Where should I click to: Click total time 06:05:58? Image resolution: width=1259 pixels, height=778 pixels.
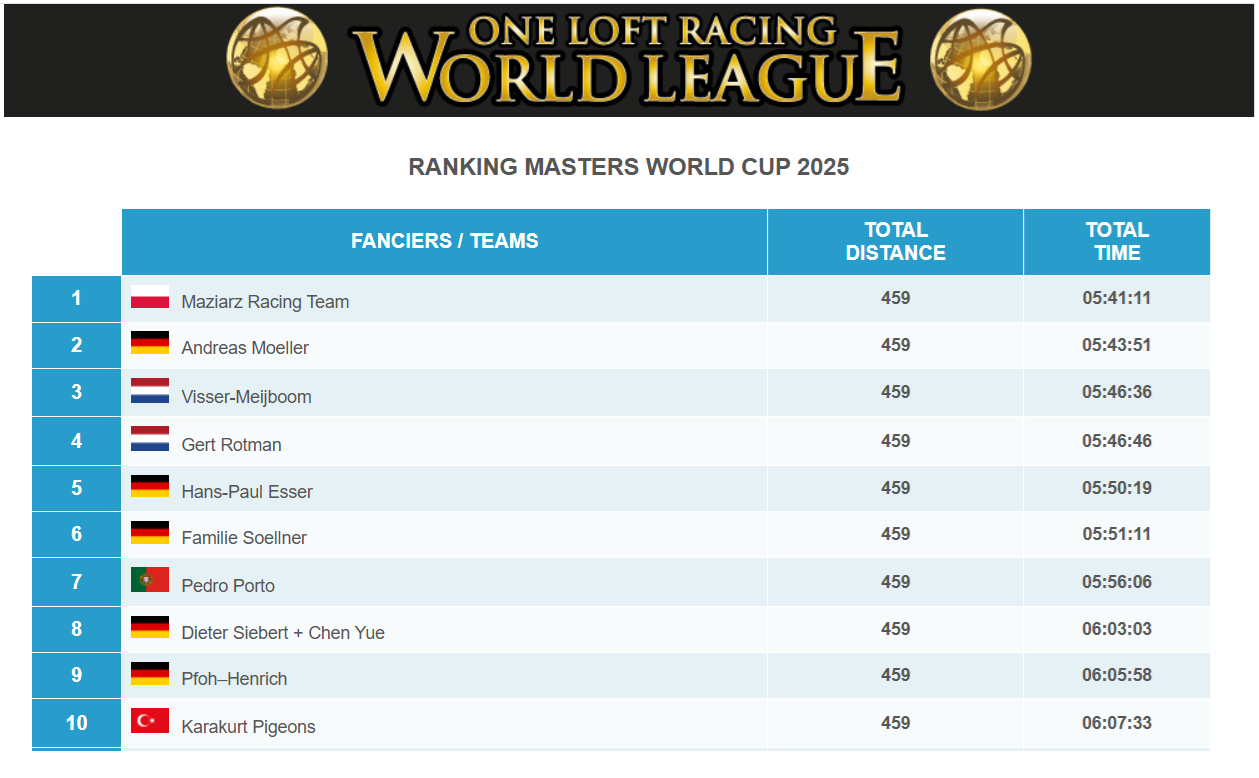pos(1117,675)
